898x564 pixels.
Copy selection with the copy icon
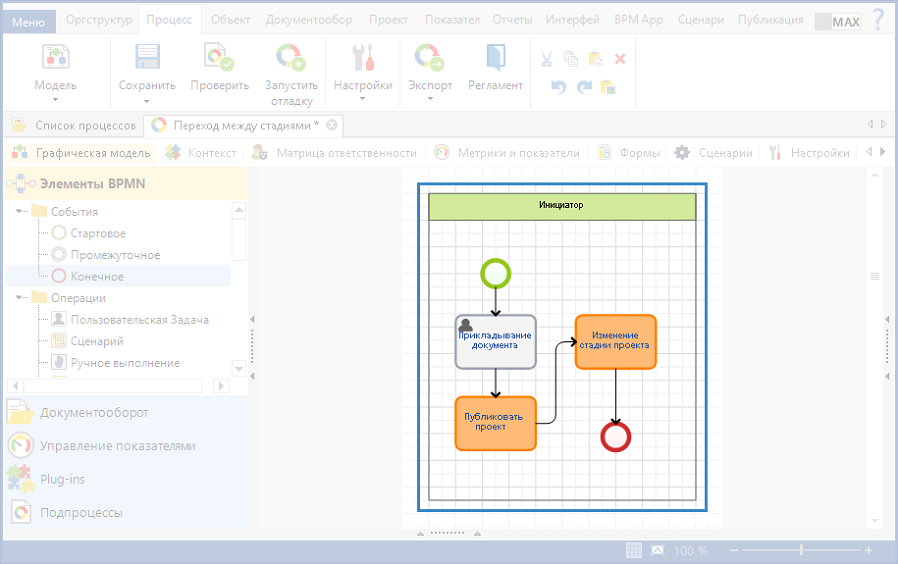click(571, 59)
